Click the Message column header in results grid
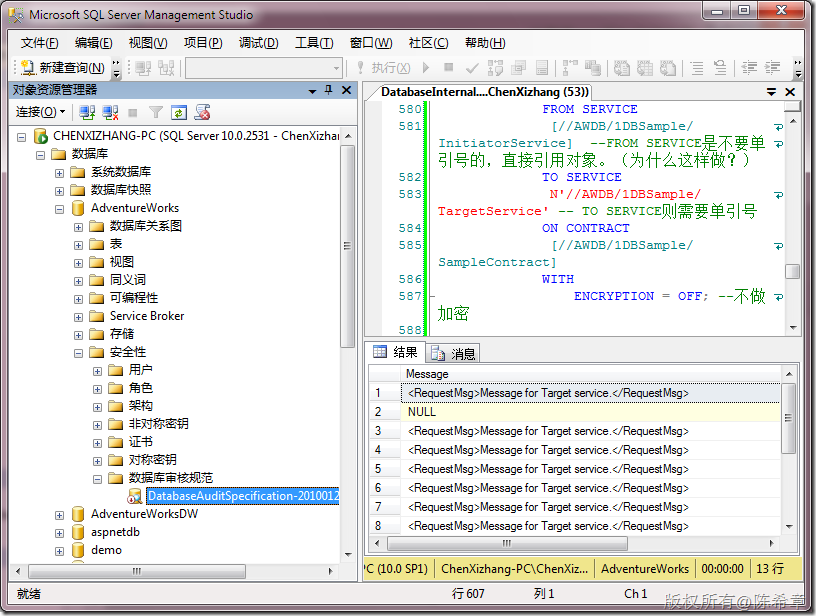This screenshot has height=616, width=816. point(591,374)
